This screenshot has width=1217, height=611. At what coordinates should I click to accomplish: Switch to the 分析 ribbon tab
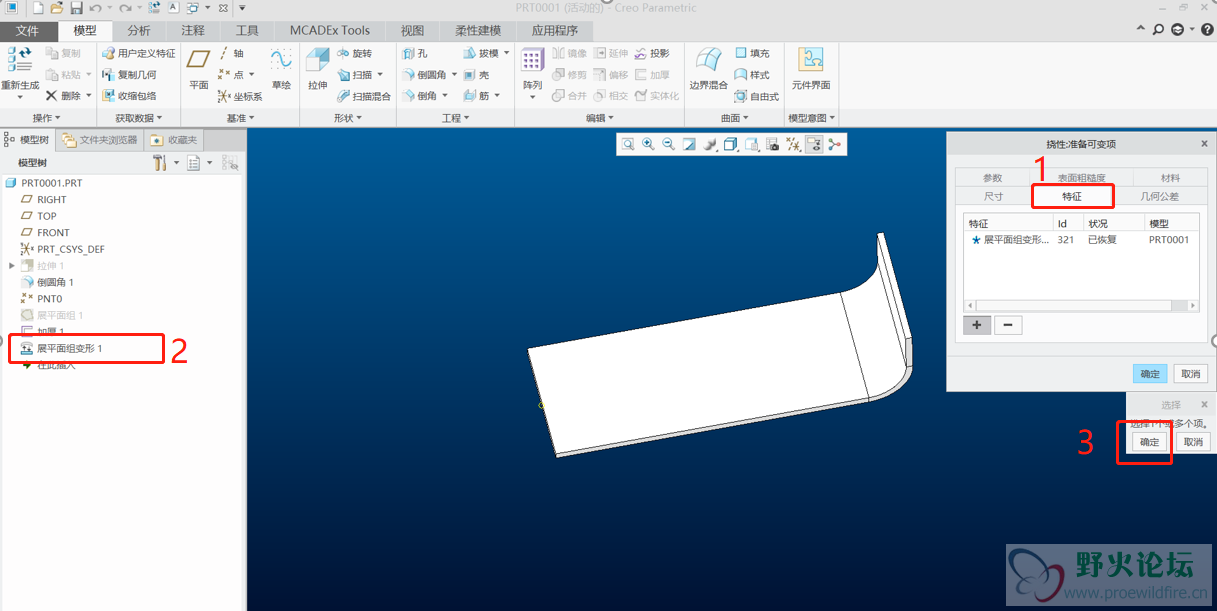coord(139,31)
